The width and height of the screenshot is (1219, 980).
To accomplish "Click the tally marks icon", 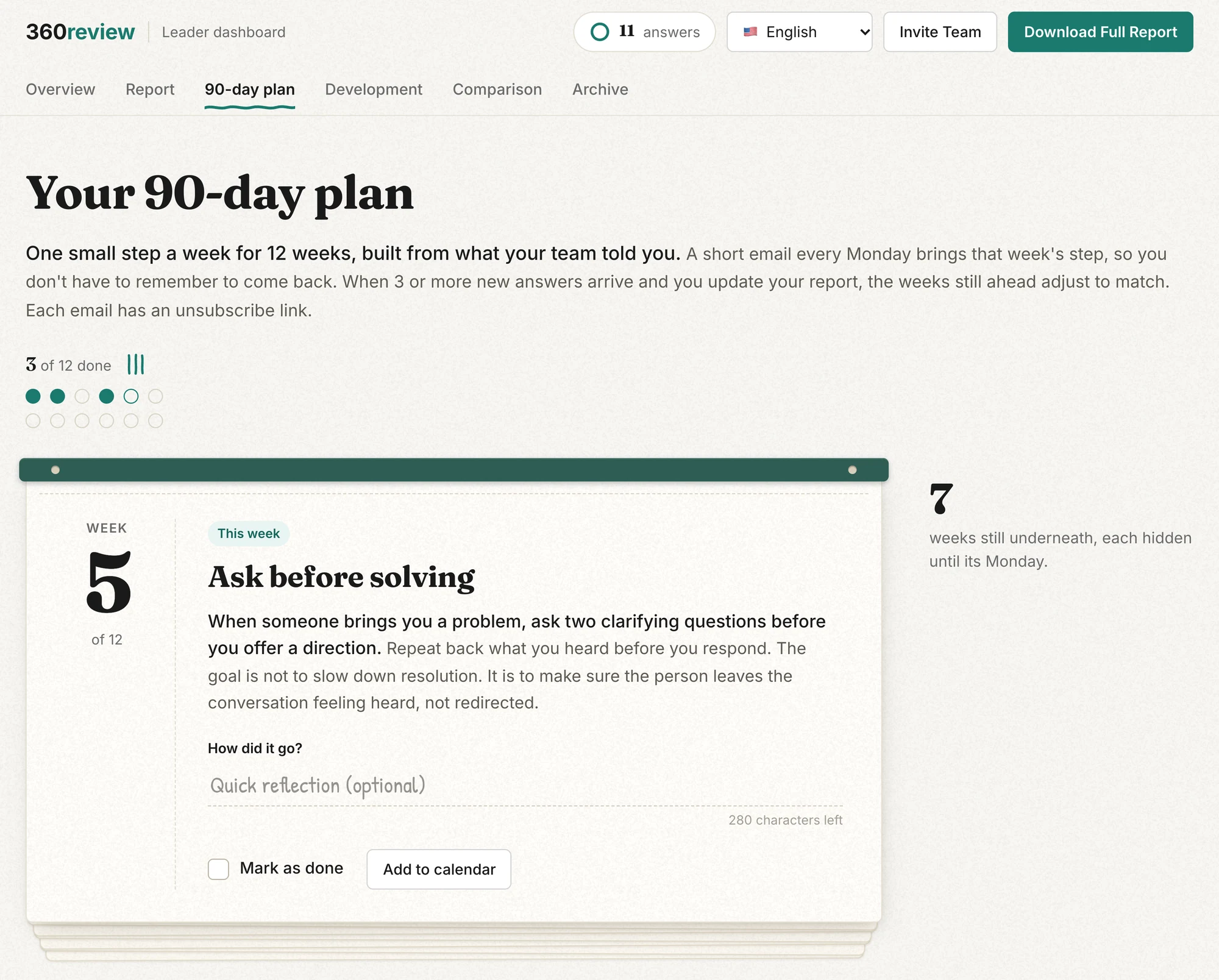I will click(x=136, y=364).
